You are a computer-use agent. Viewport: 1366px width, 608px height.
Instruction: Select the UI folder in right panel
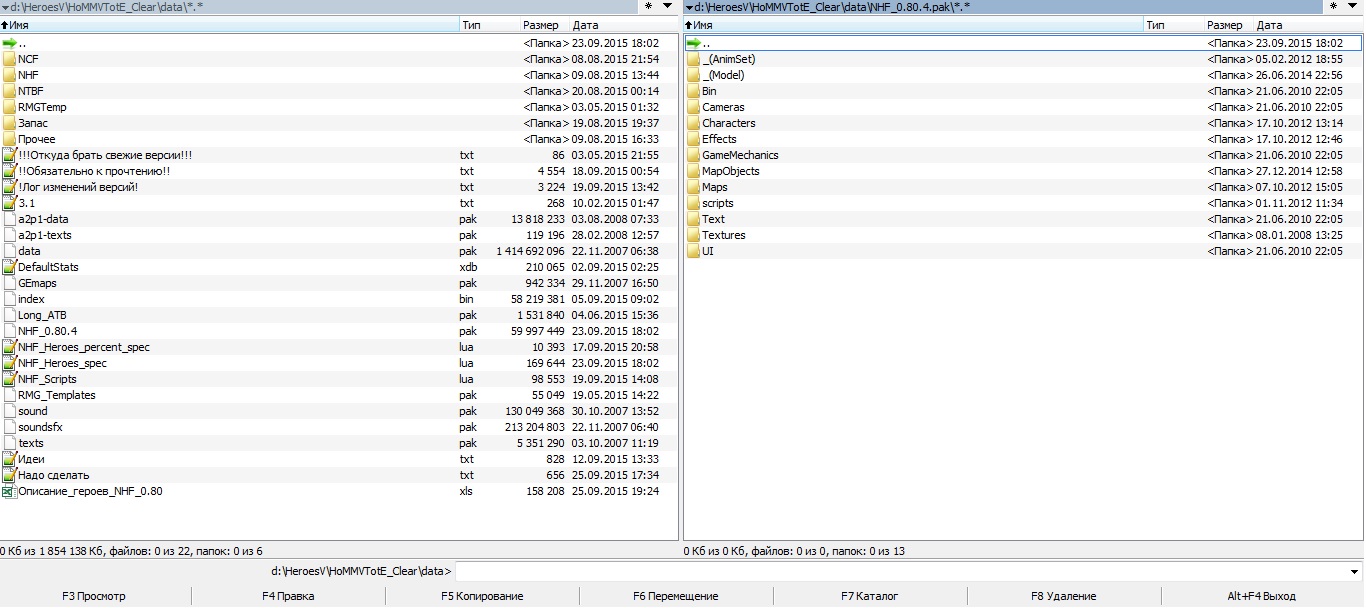[1024, 251]
